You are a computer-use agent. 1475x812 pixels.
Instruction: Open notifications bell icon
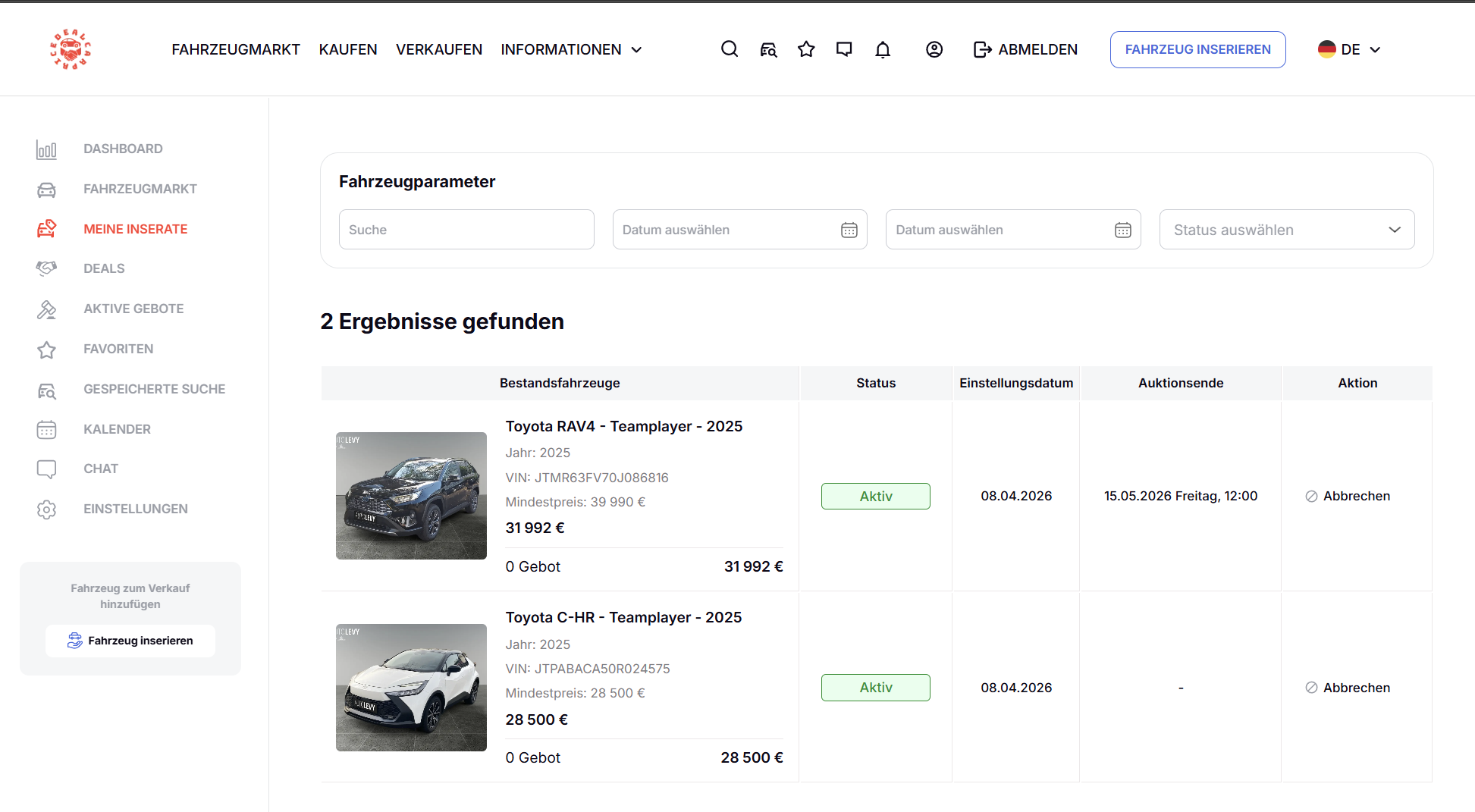coord(883,49)
